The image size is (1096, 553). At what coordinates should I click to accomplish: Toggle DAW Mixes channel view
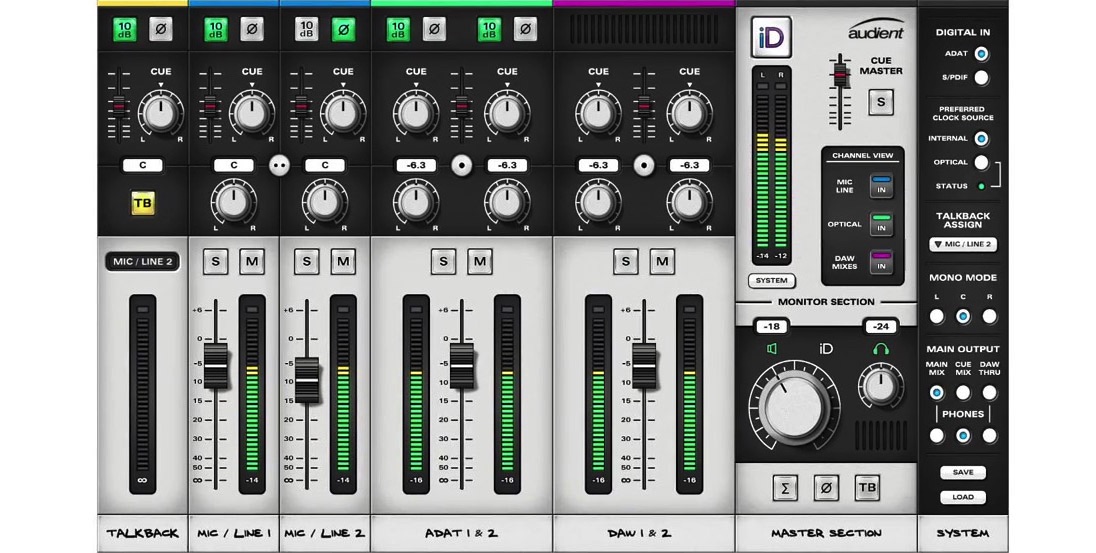881,263
